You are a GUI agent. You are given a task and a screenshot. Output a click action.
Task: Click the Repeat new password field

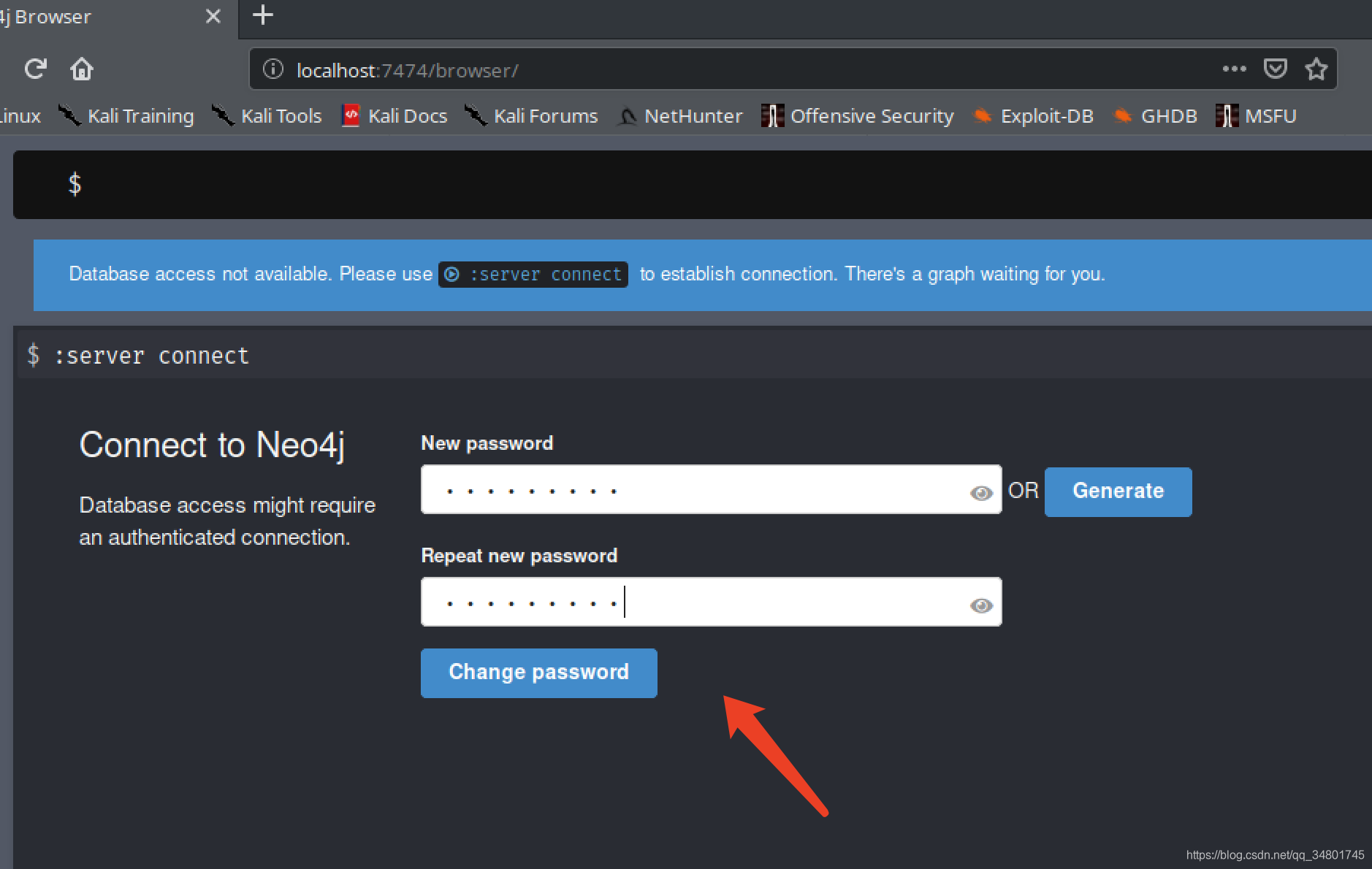(x=711, y=602)
